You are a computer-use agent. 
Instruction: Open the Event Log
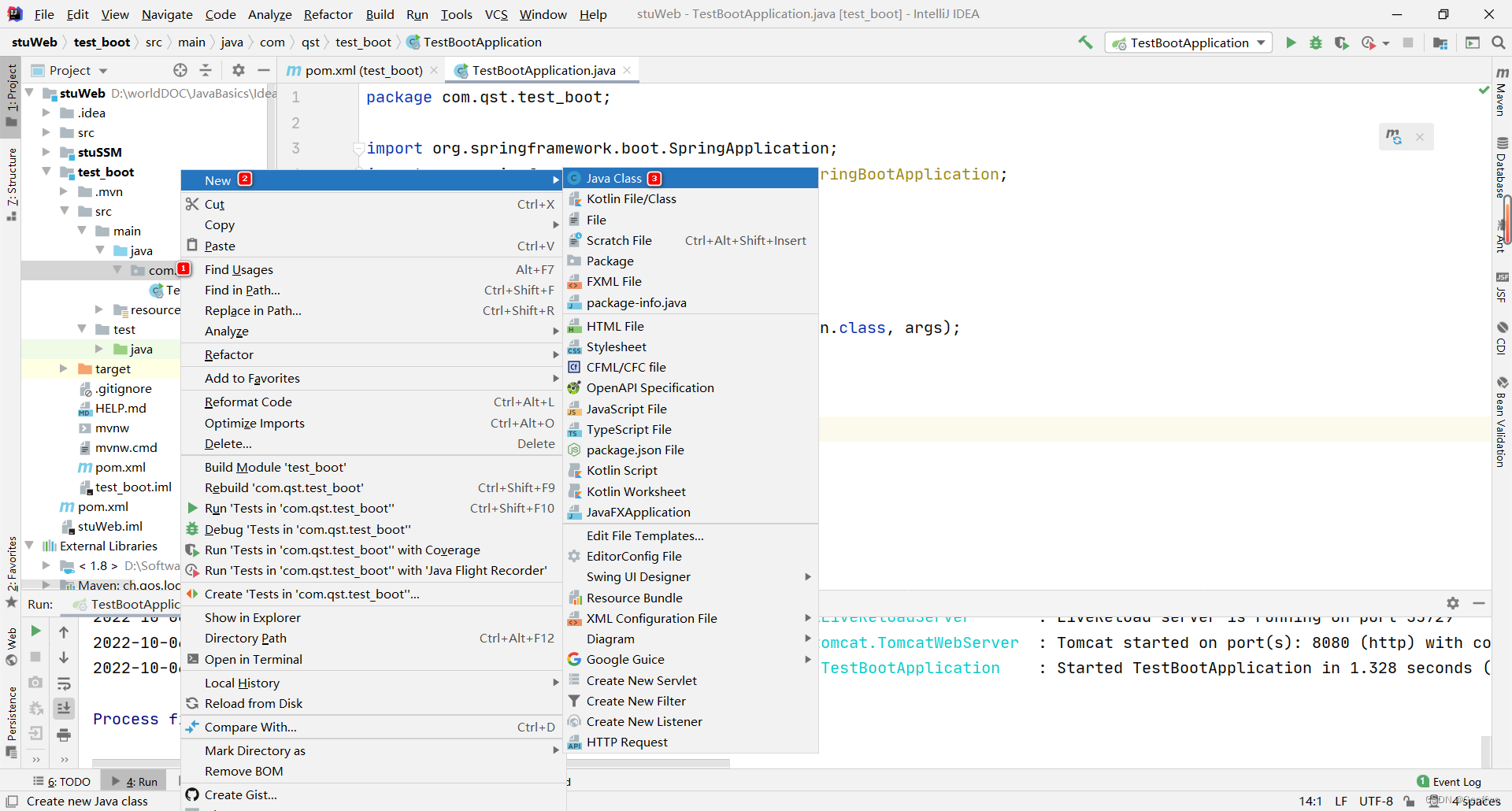pos(1449,782)
